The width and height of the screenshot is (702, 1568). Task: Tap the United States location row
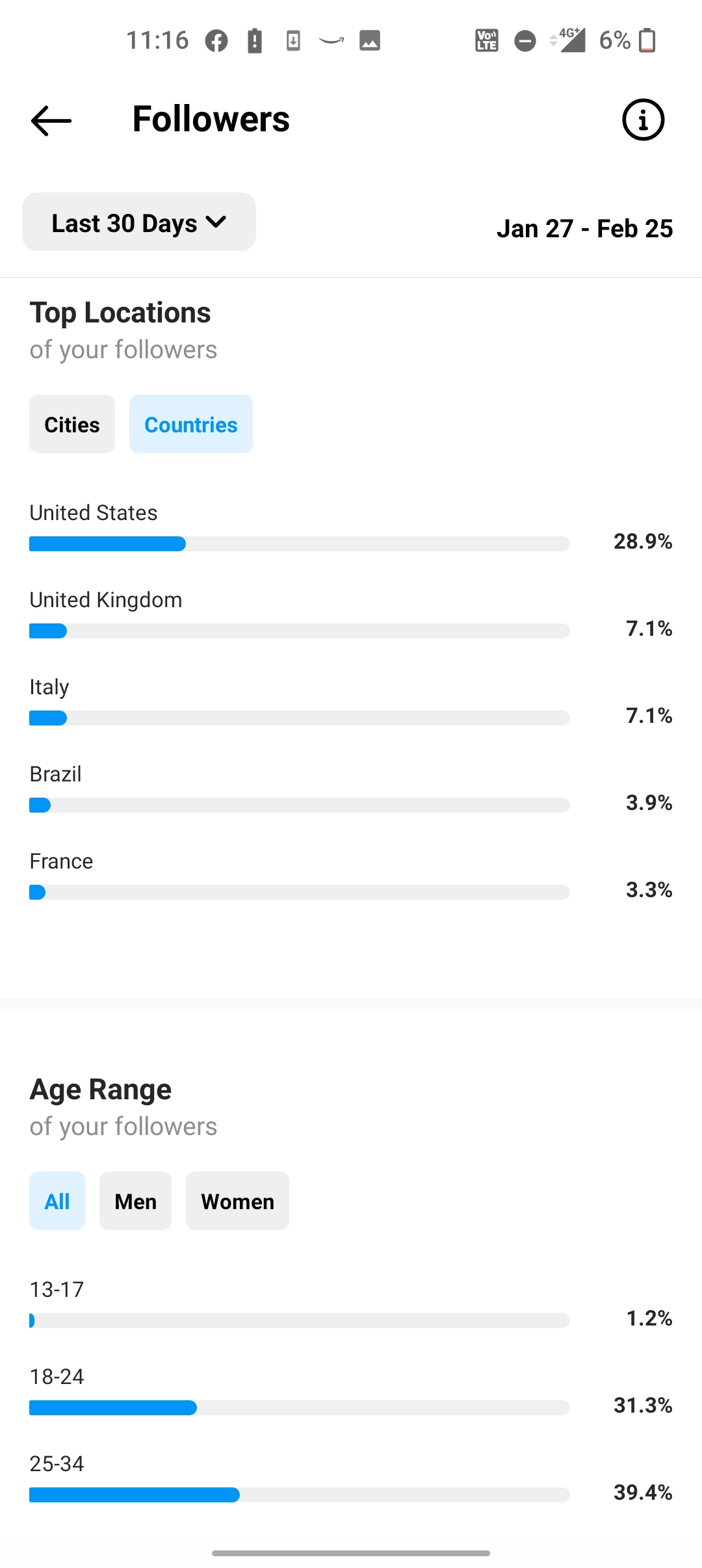point(351,528)
